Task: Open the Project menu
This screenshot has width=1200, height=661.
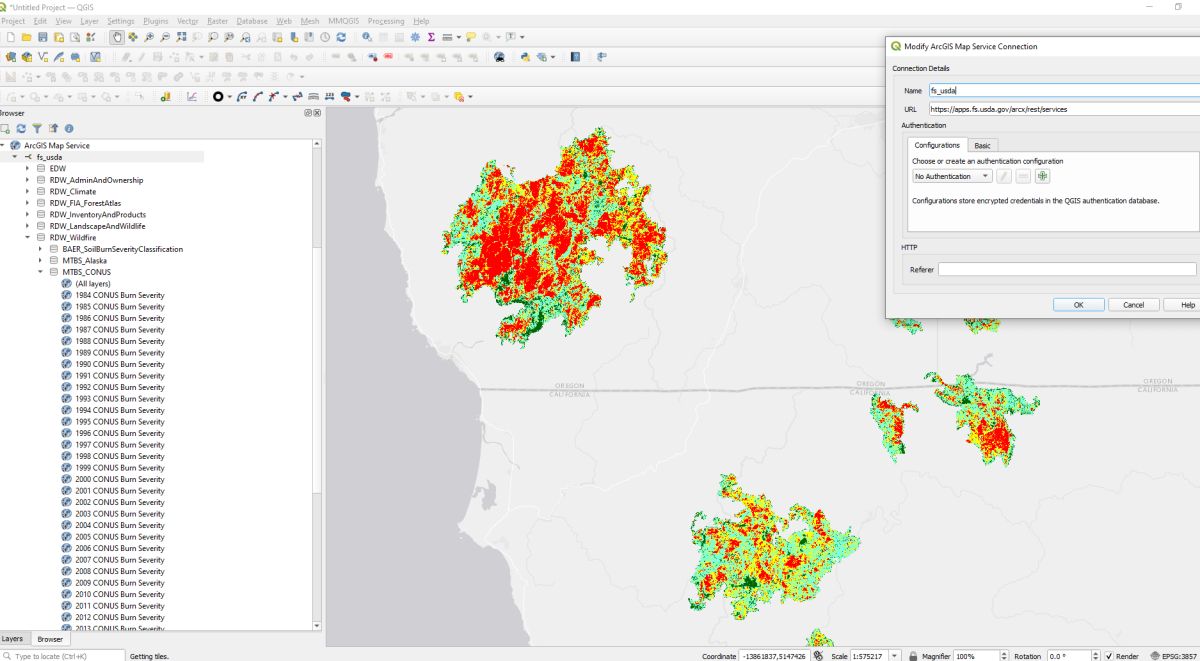Action: coord(13,20)
